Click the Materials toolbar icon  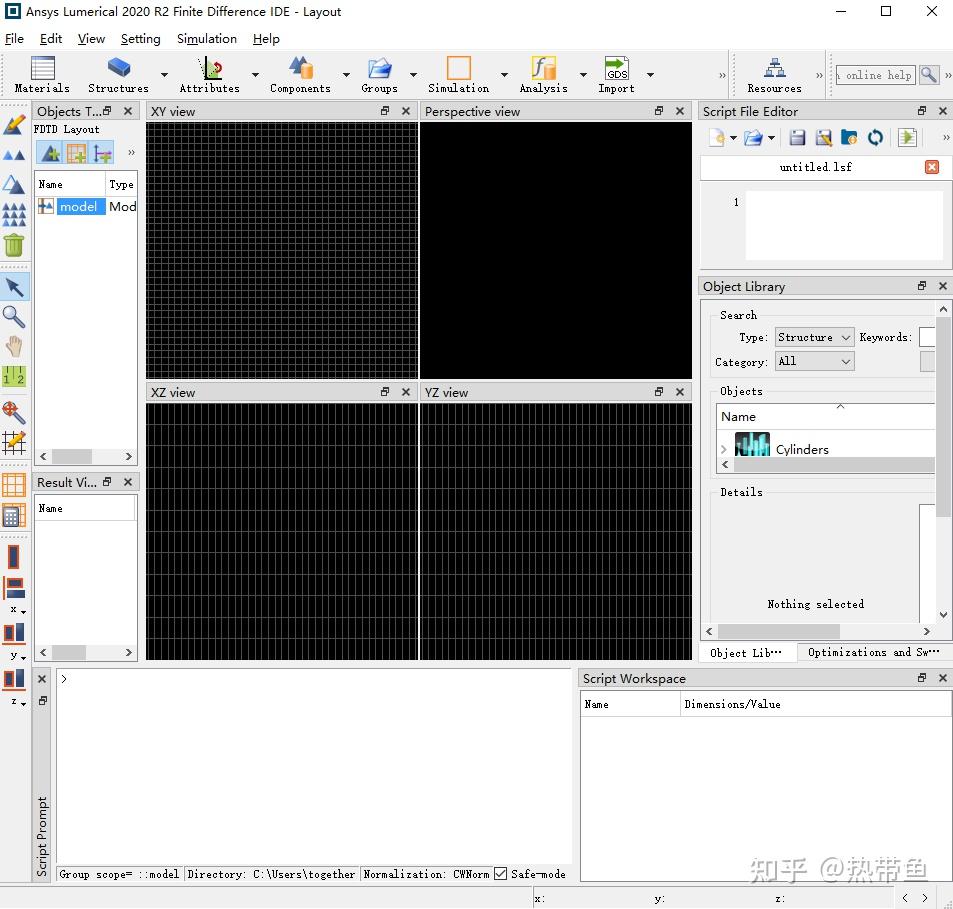point(41,68)
